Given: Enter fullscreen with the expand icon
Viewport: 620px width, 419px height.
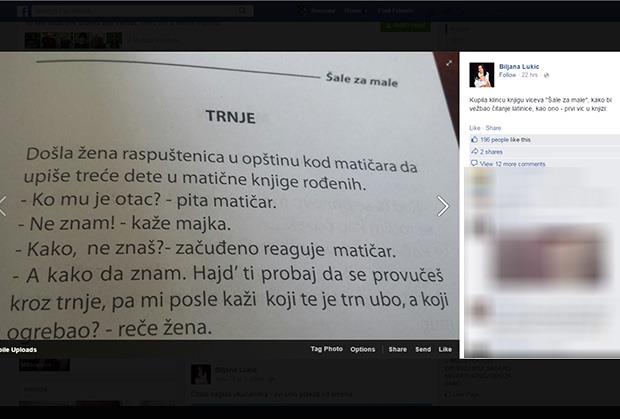Looking at the screenshot, I should pyautogui.click(x=449, y=63).
